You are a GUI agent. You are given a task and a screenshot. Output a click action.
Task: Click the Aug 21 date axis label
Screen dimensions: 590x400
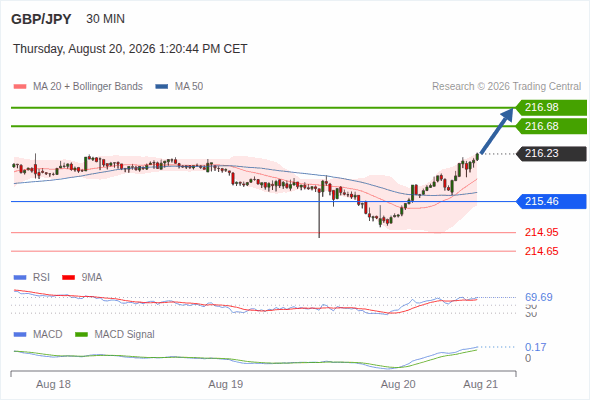tap(481, 384)
